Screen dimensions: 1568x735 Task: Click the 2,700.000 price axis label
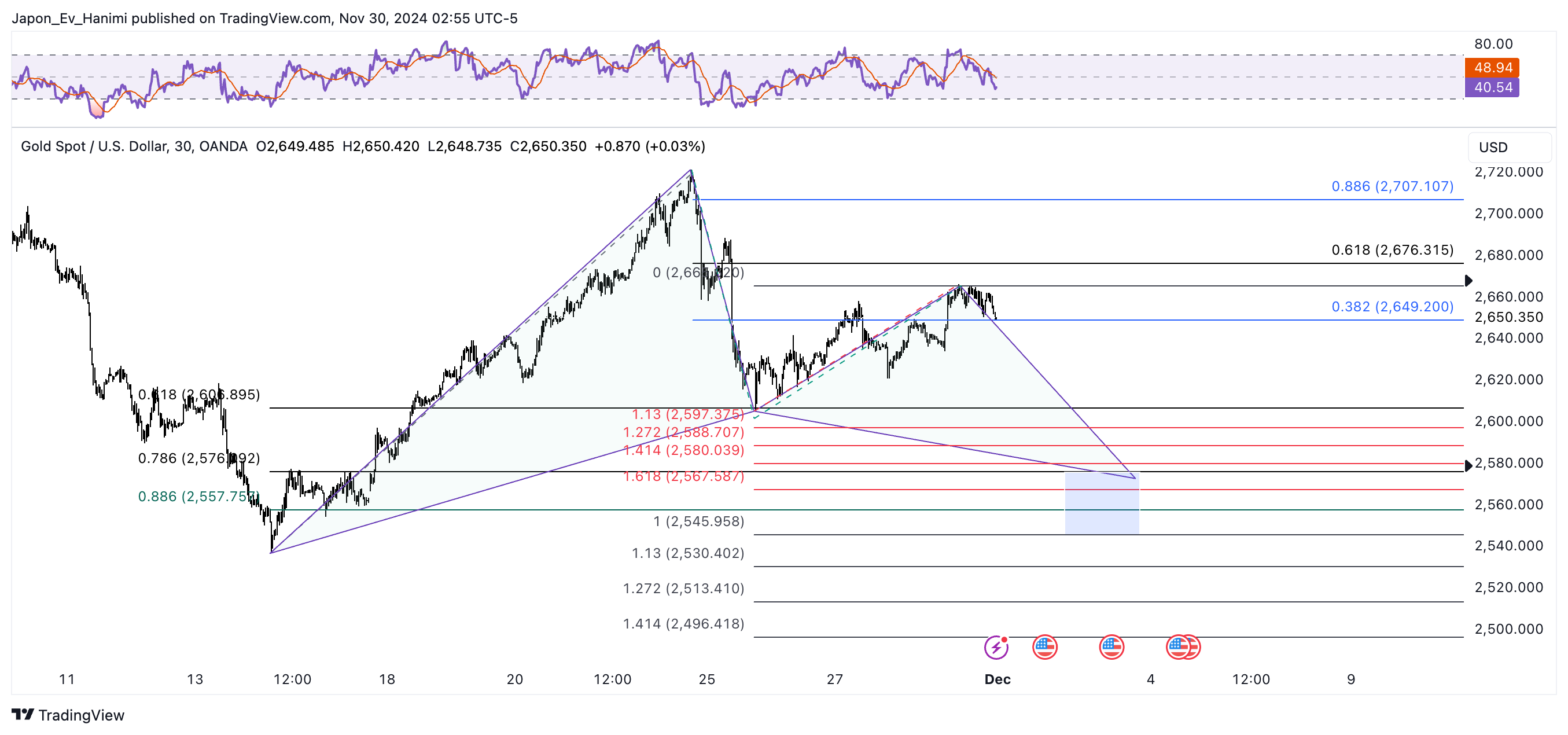click(1508, 213)
